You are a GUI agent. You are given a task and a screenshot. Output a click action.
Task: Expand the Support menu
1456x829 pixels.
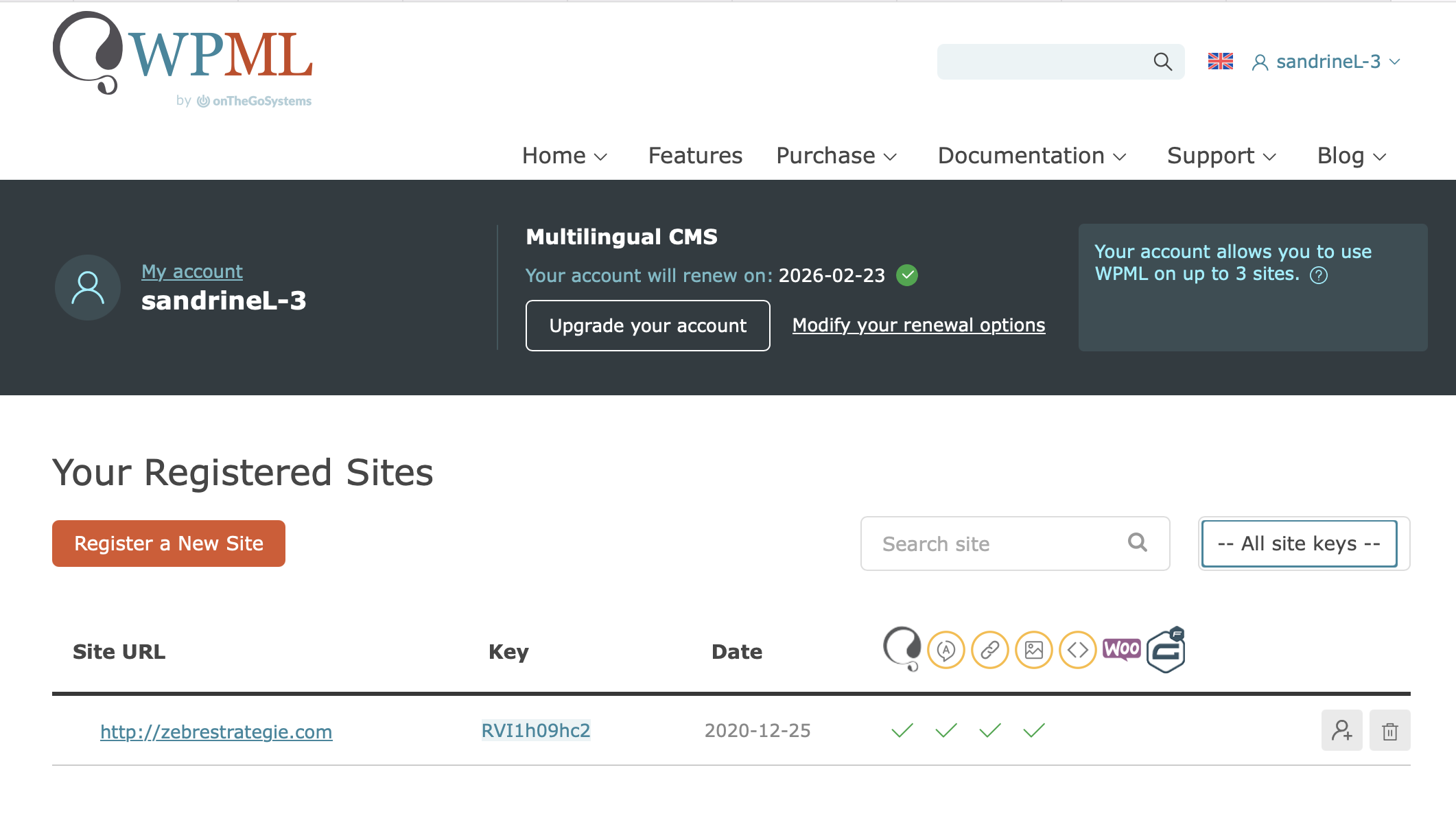click(x=1222, y=156)
